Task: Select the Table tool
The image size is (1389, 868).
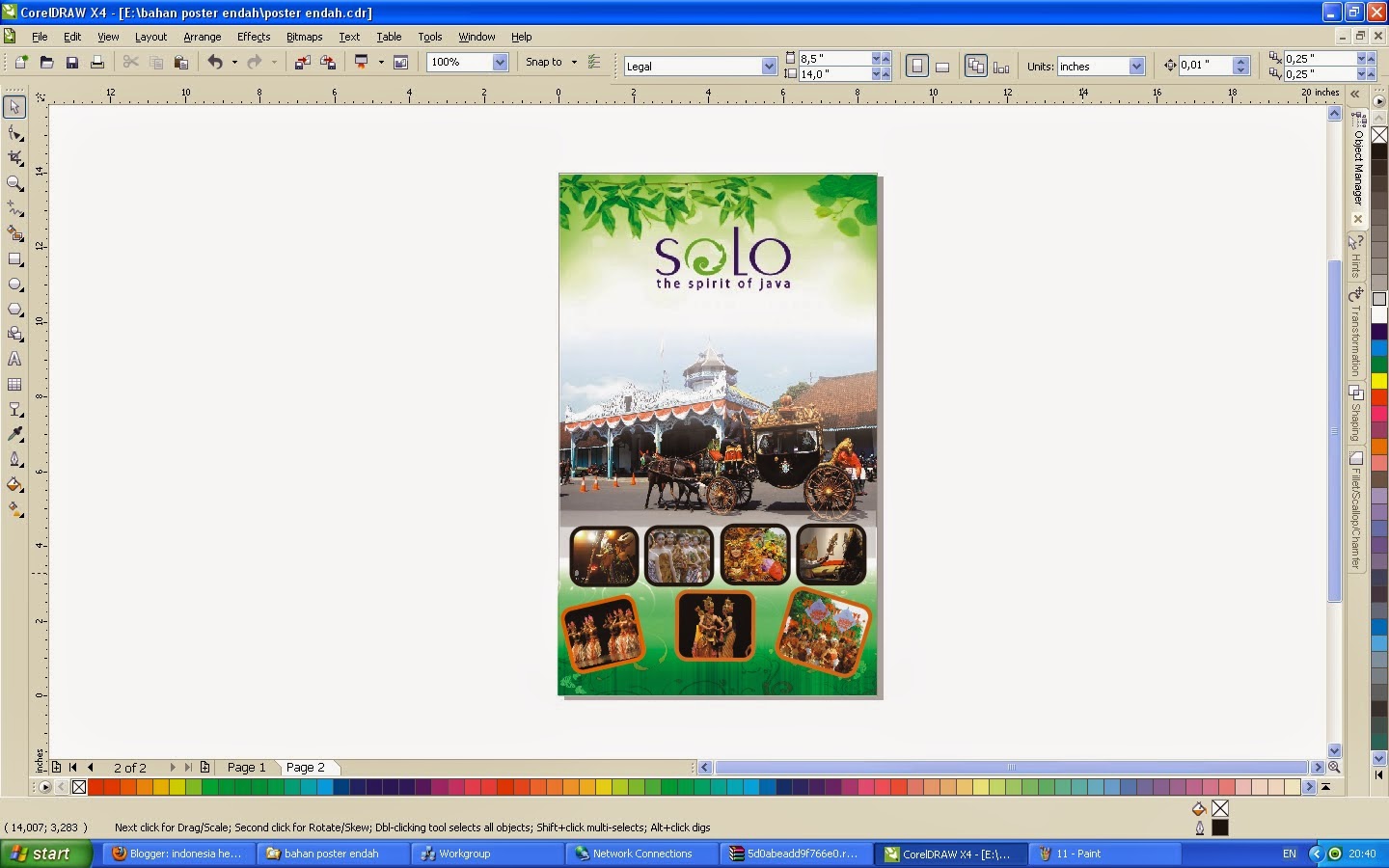Action: pyautogui.click(x=14, y=384)
